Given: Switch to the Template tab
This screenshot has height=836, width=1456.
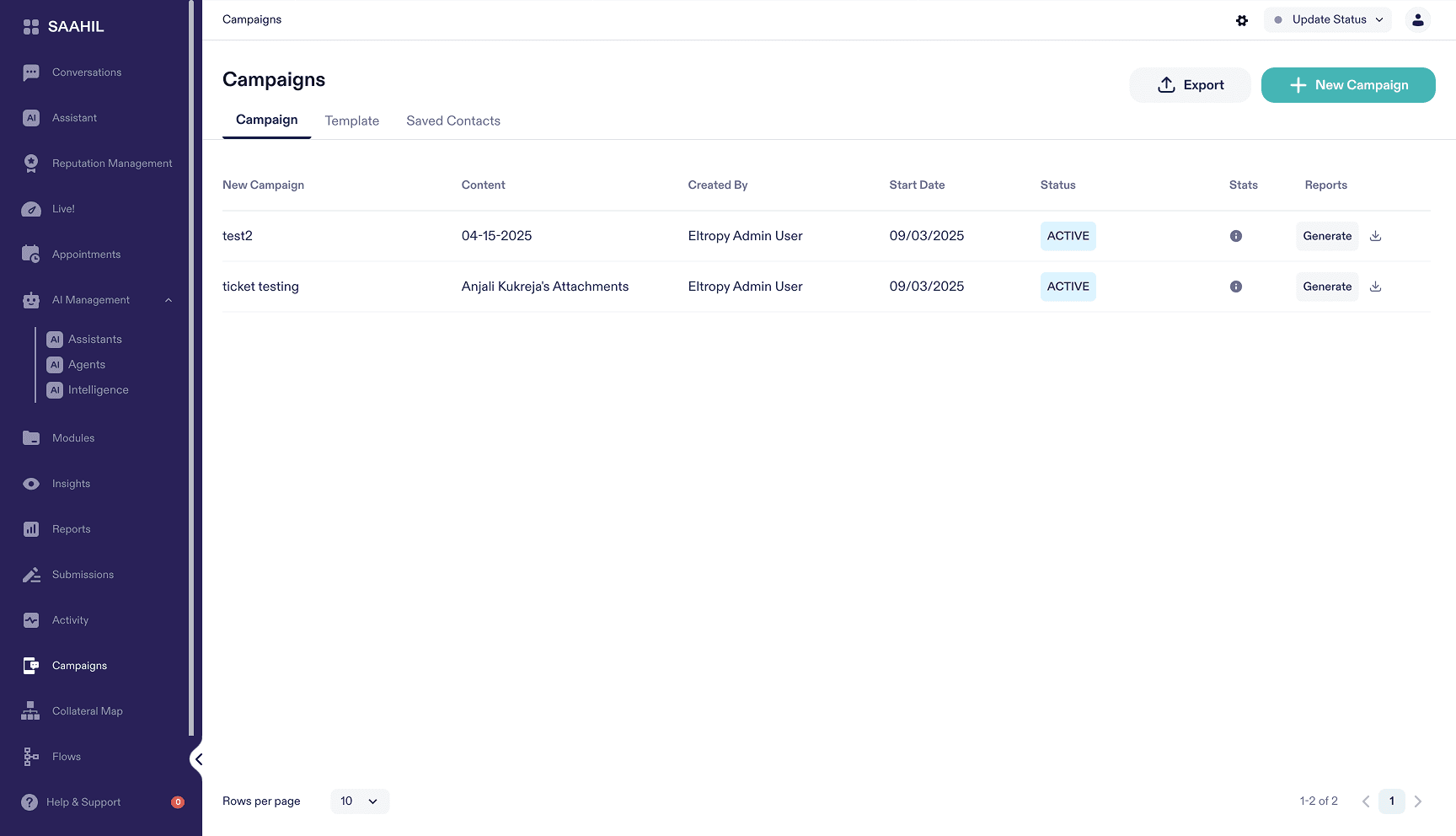Looking at the screenshot, I should [x=352, y=121].
